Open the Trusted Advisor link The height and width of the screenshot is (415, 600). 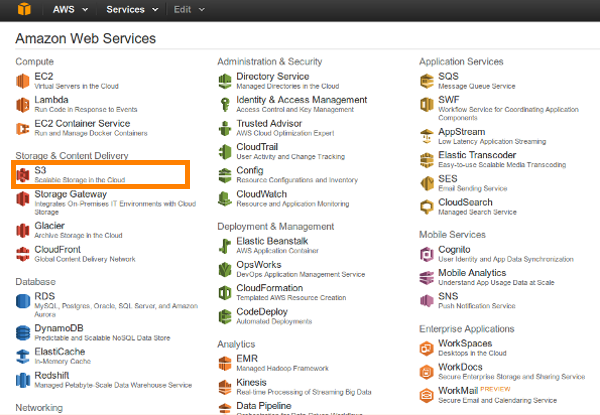pyautogui.click(x=269, y=124)
